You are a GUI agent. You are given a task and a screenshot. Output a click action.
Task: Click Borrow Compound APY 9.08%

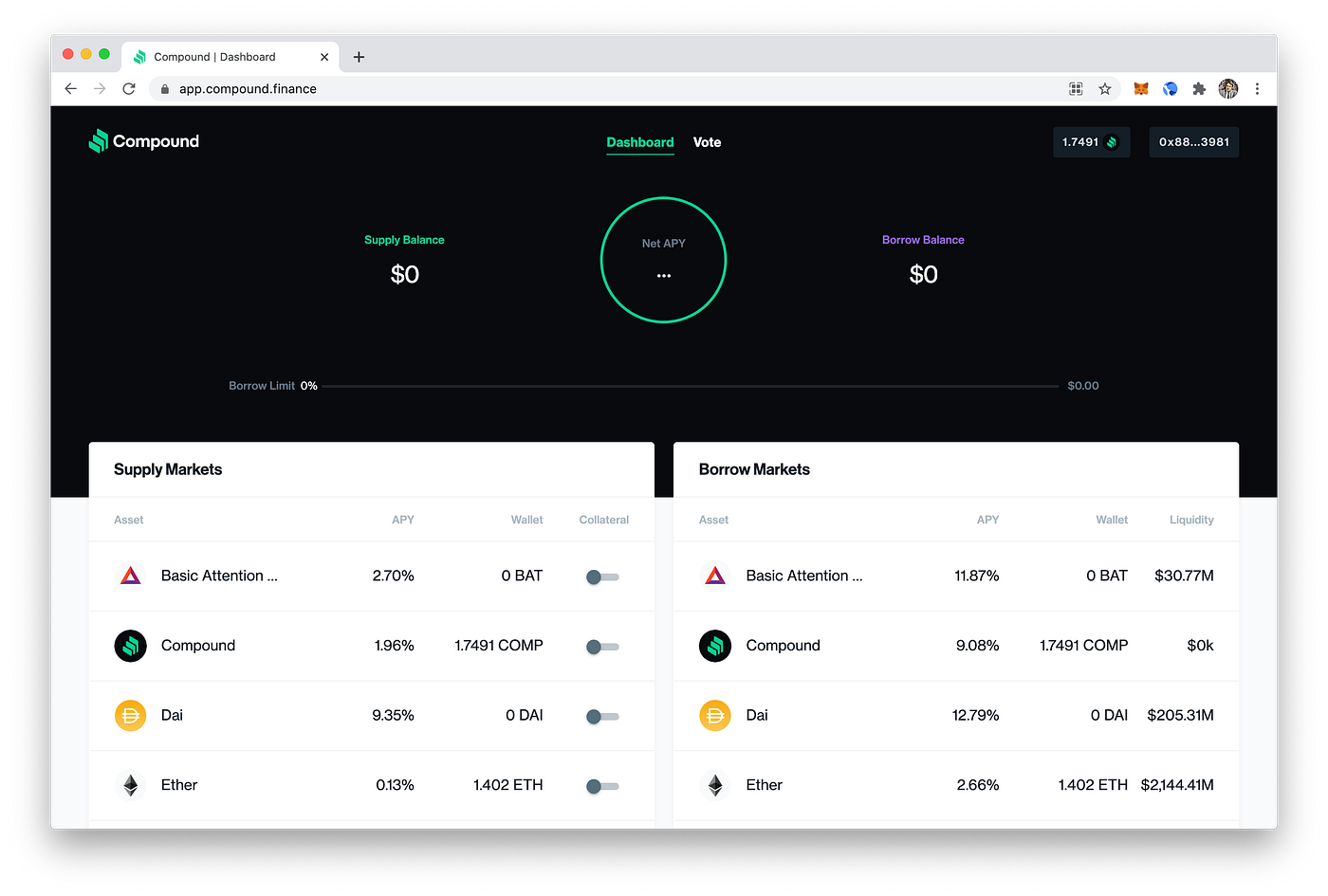(978, 646)
